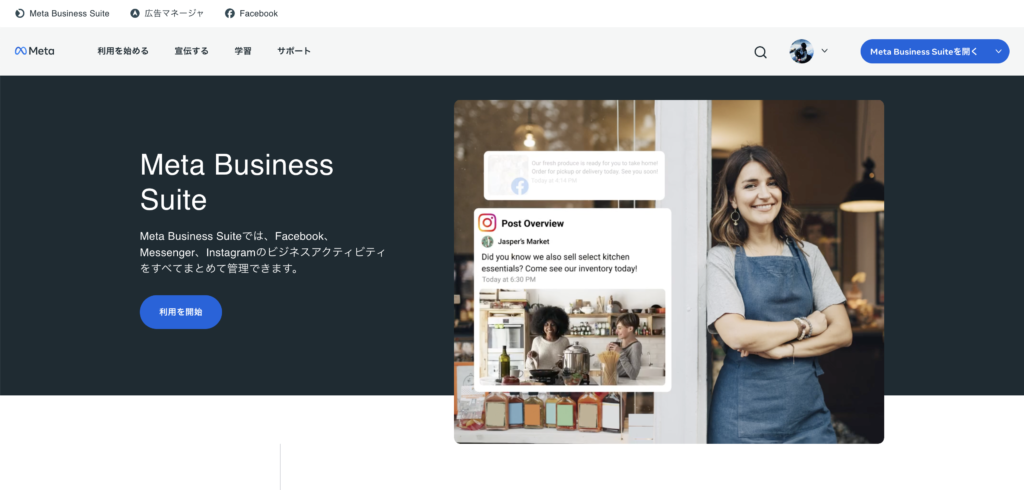Viewport: 1024px width, 490px height.
Task: Open the 宣伝する menu
Action: pos(191,51)
